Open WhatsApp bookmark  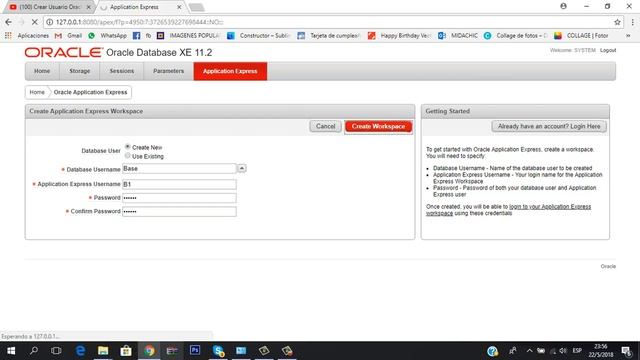point(107,36)
